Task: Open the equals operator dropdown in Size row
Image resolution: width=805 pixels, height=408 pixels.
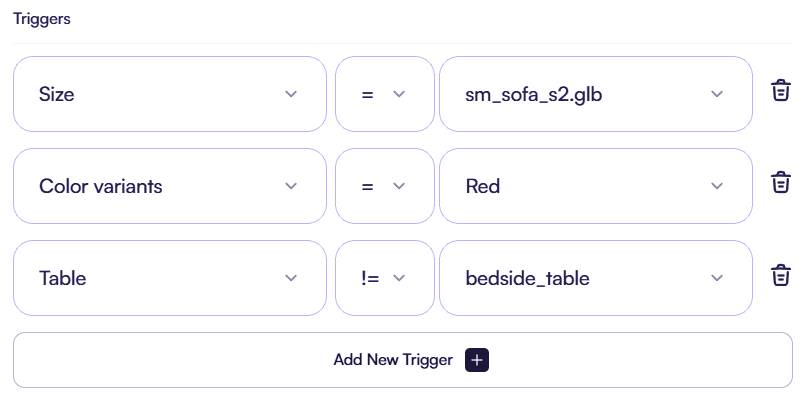Action: pos(383,94)
